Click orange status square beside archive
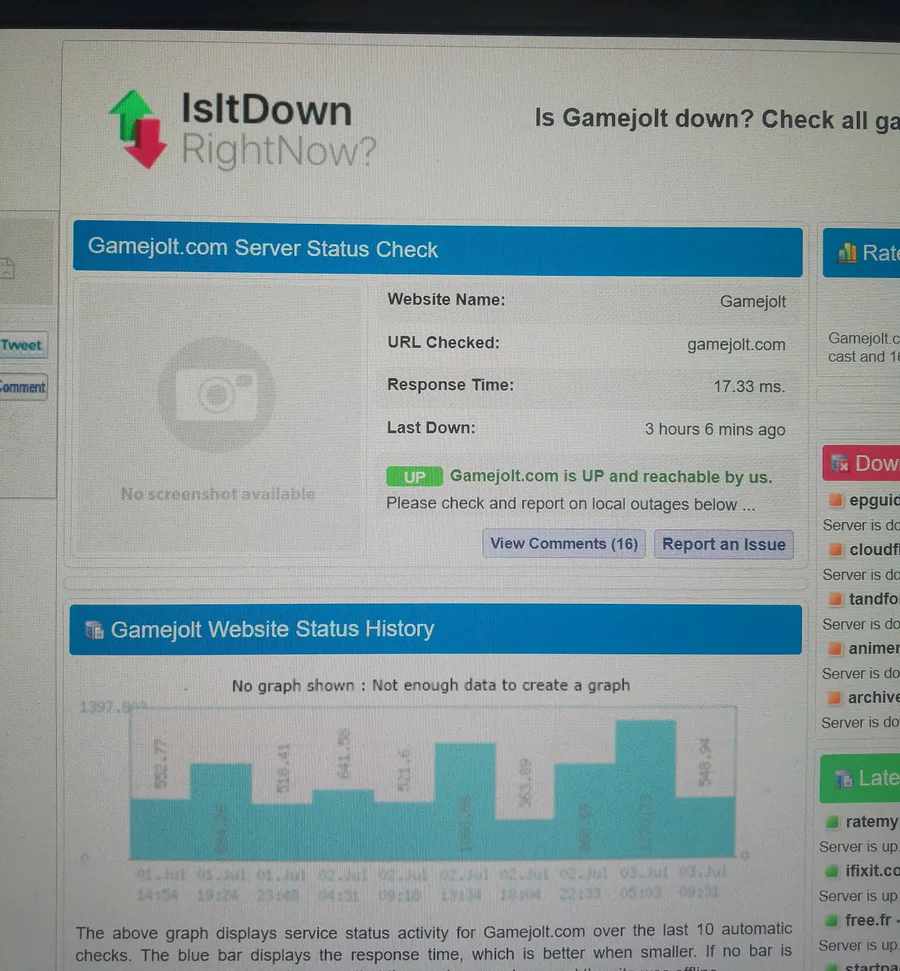 pos(834,698)
